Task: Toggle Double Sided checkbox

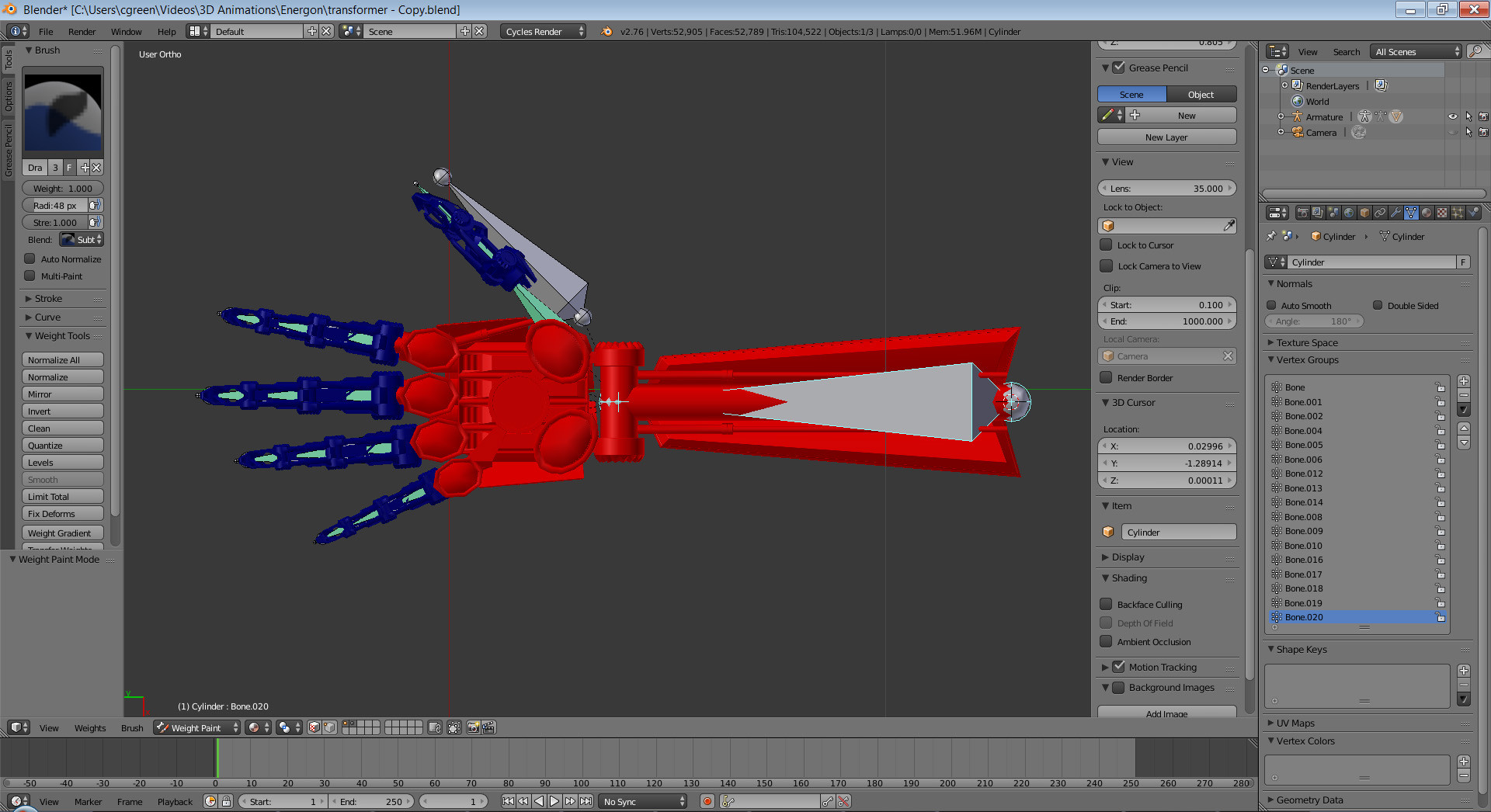Action: coord(1378,305)
